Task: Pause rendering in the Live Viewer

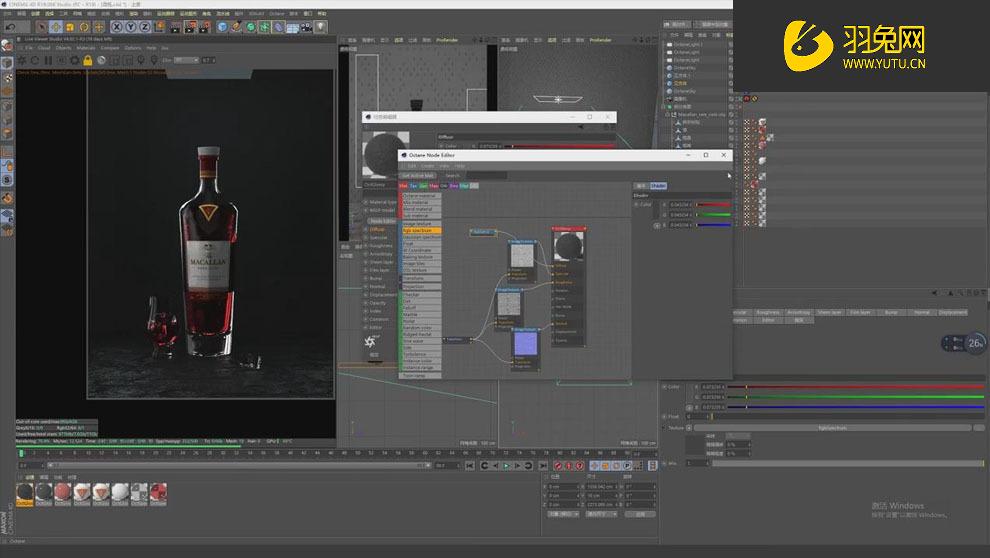Action: click(48, 60)
